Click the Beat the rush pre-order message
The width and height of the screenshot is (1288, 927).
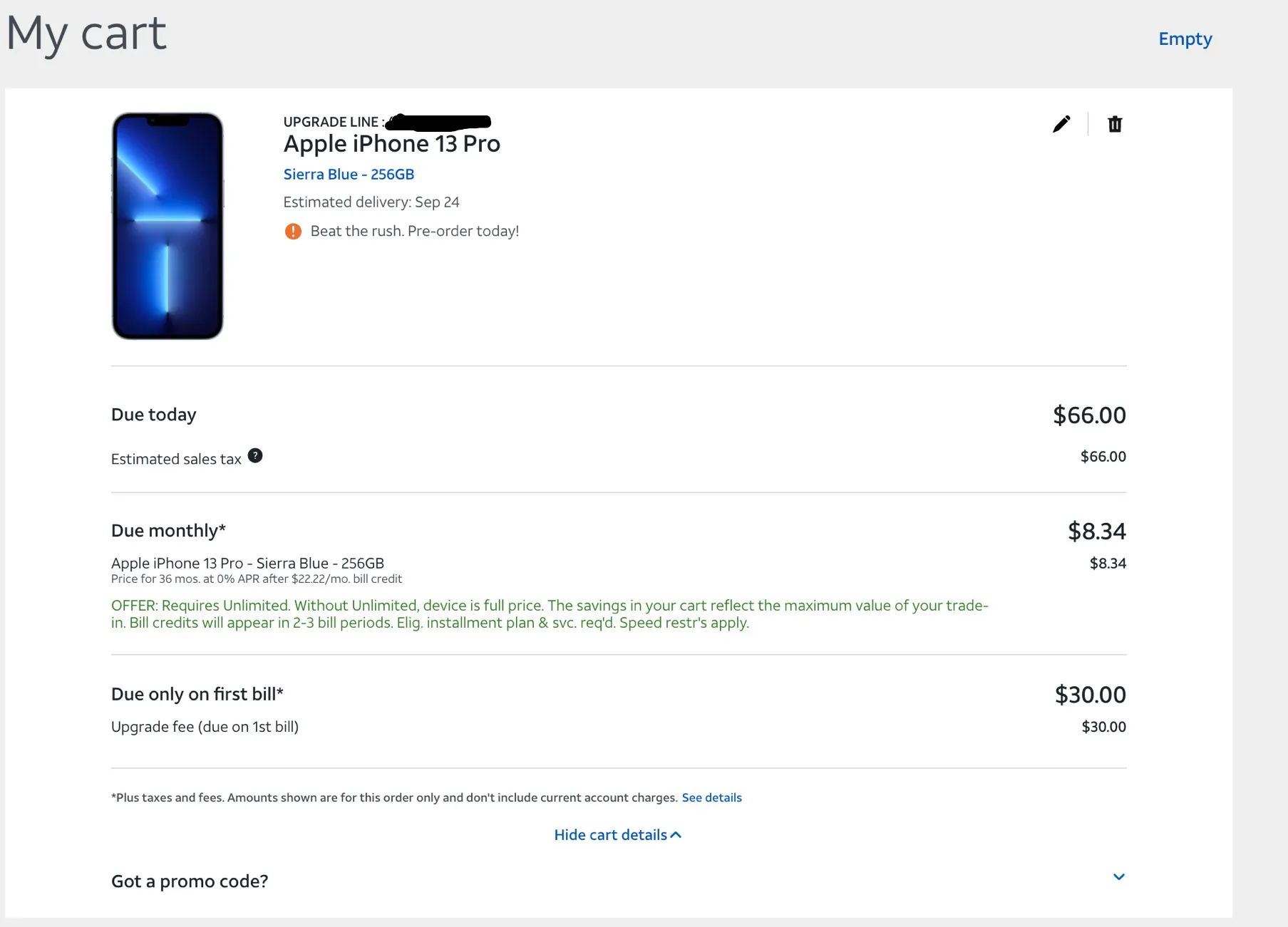[x=415, y=231]
